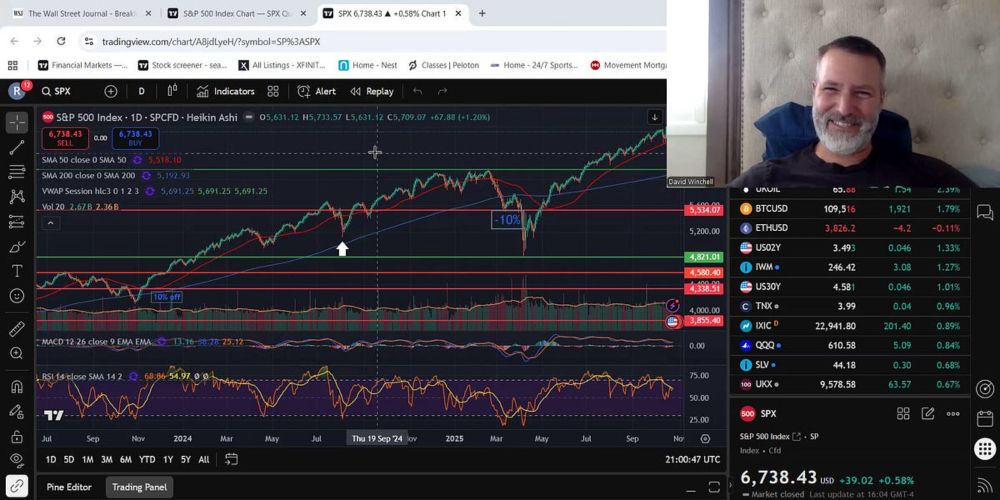Screen dimensions: 1000x500
Task: Set chart range to 1D
Action: pyautogui.click(x=51, y=459)
